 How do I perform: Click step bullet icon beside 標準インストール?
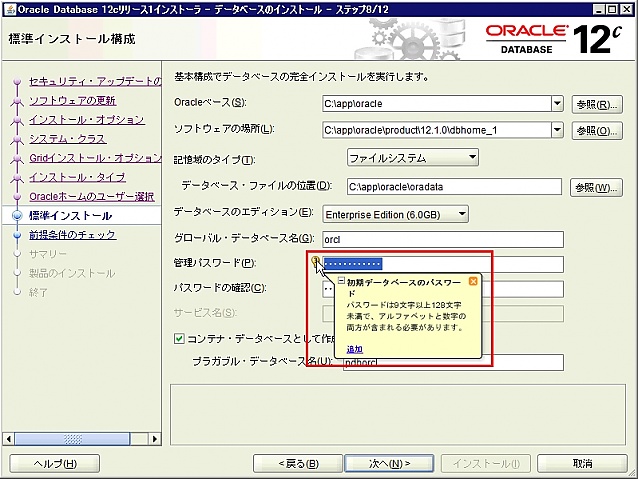pyautogui.click(x=17, y=216)
